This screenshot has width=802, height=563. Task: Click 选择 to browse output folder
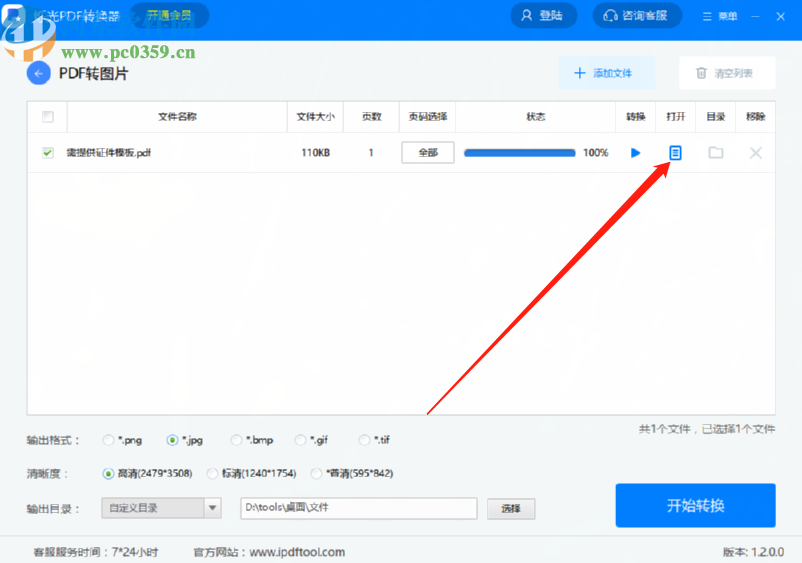tap(511, 508)
